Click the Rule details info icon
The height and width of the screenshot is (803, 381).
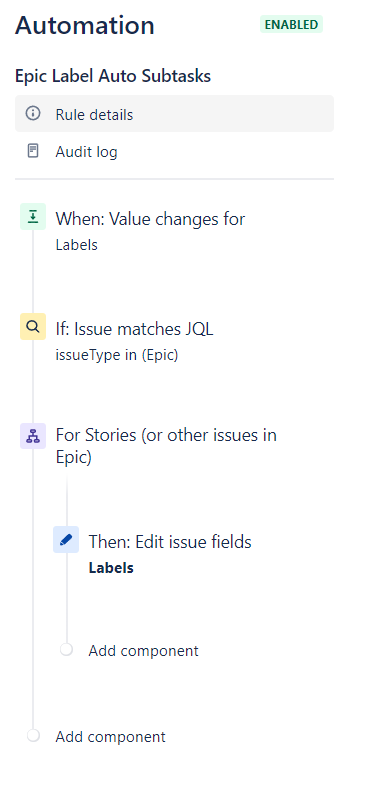click(x=33, y=114)
